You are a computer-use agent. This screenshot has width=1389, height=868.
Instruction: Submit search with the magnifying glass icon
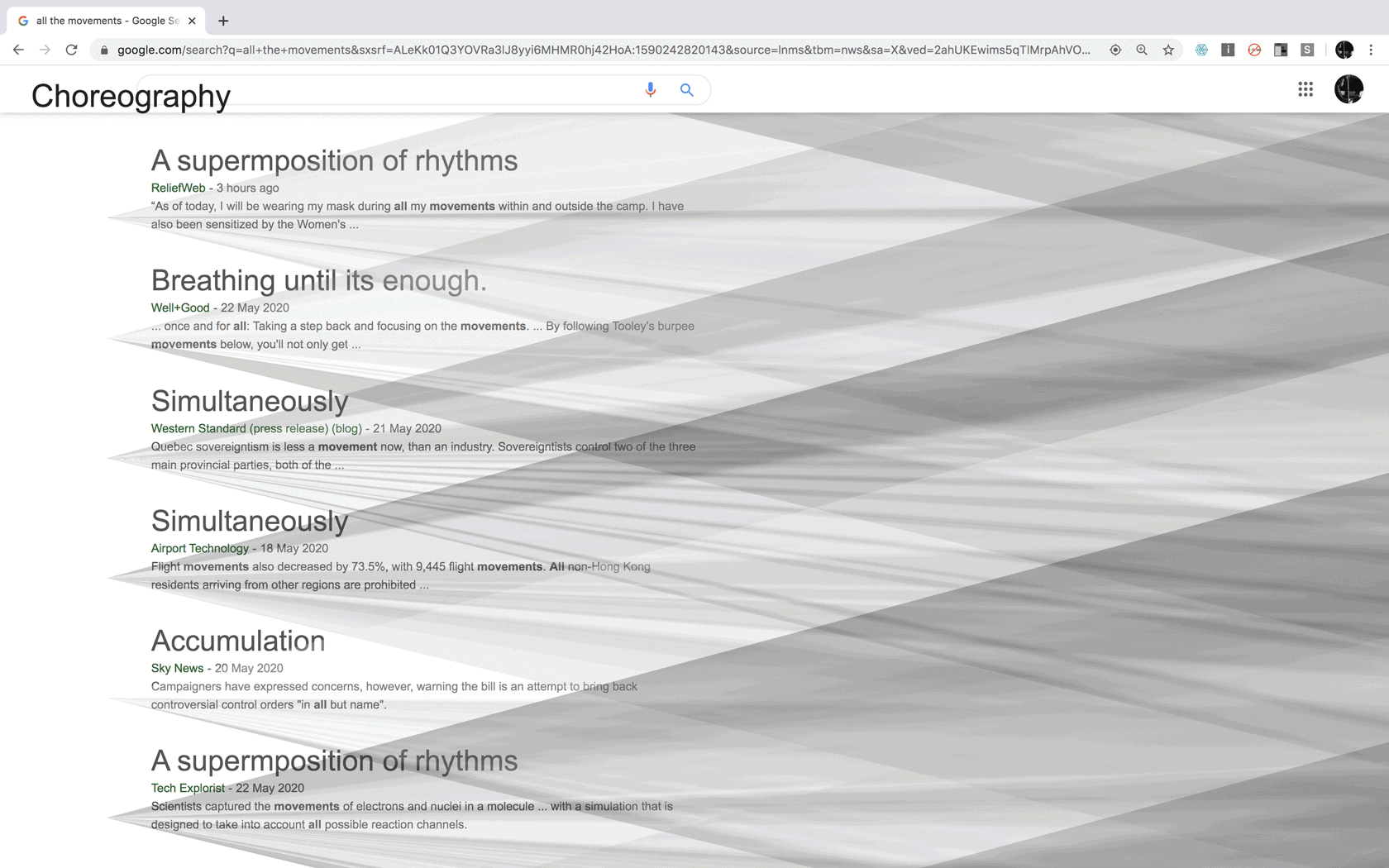686,89
